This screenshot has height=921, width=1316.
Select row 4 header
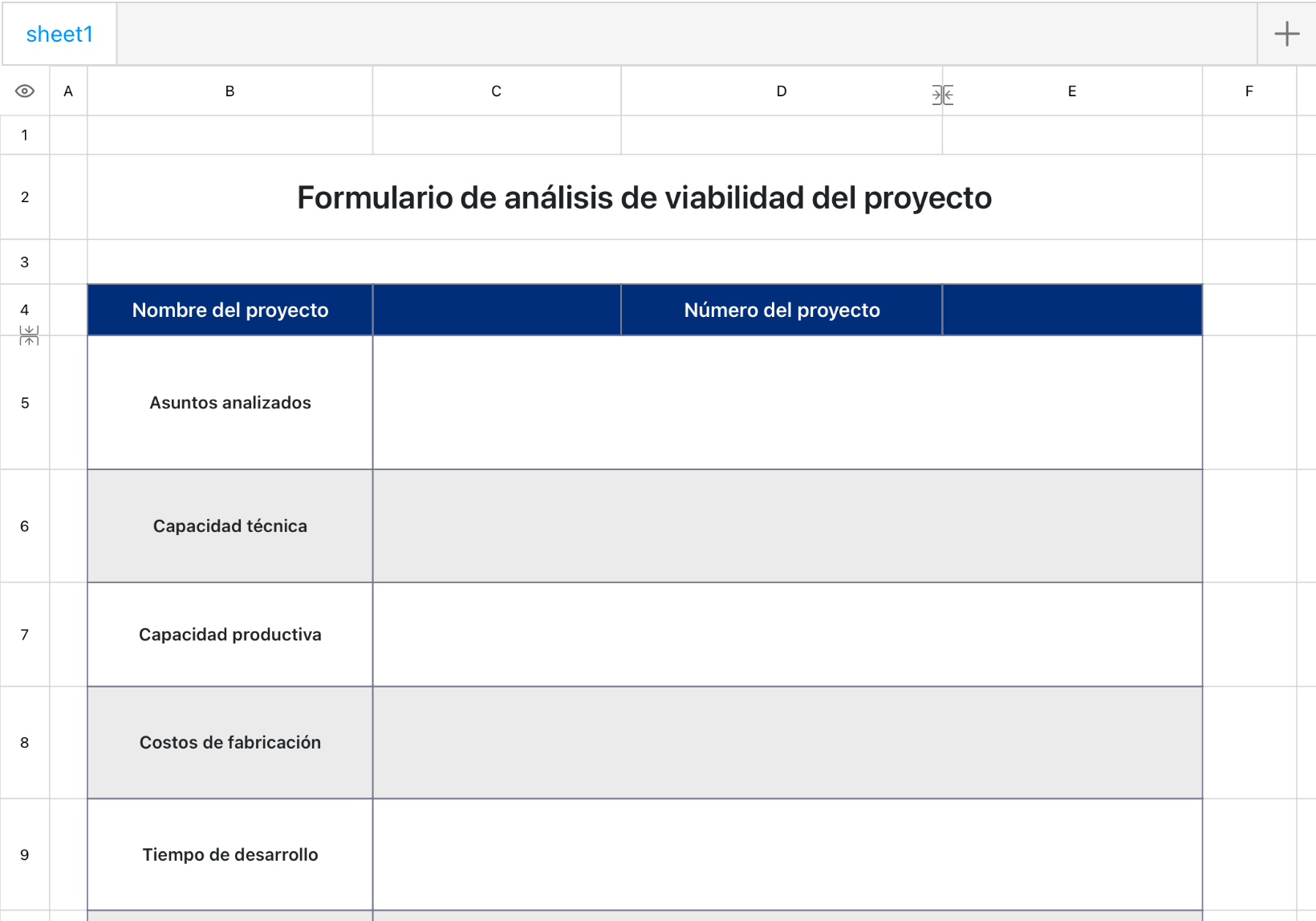point(25,310)
